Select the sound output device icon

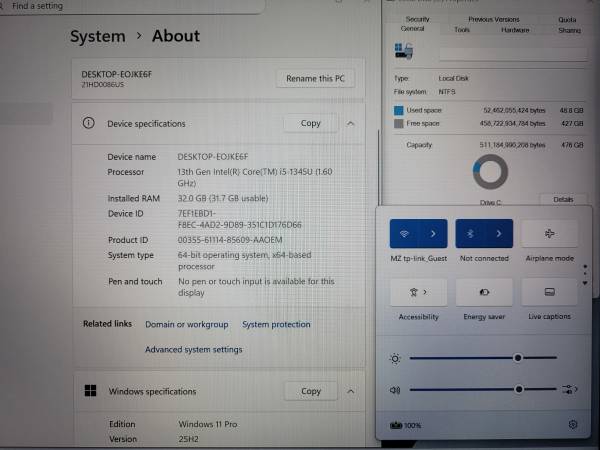click(x=570, y=389)
